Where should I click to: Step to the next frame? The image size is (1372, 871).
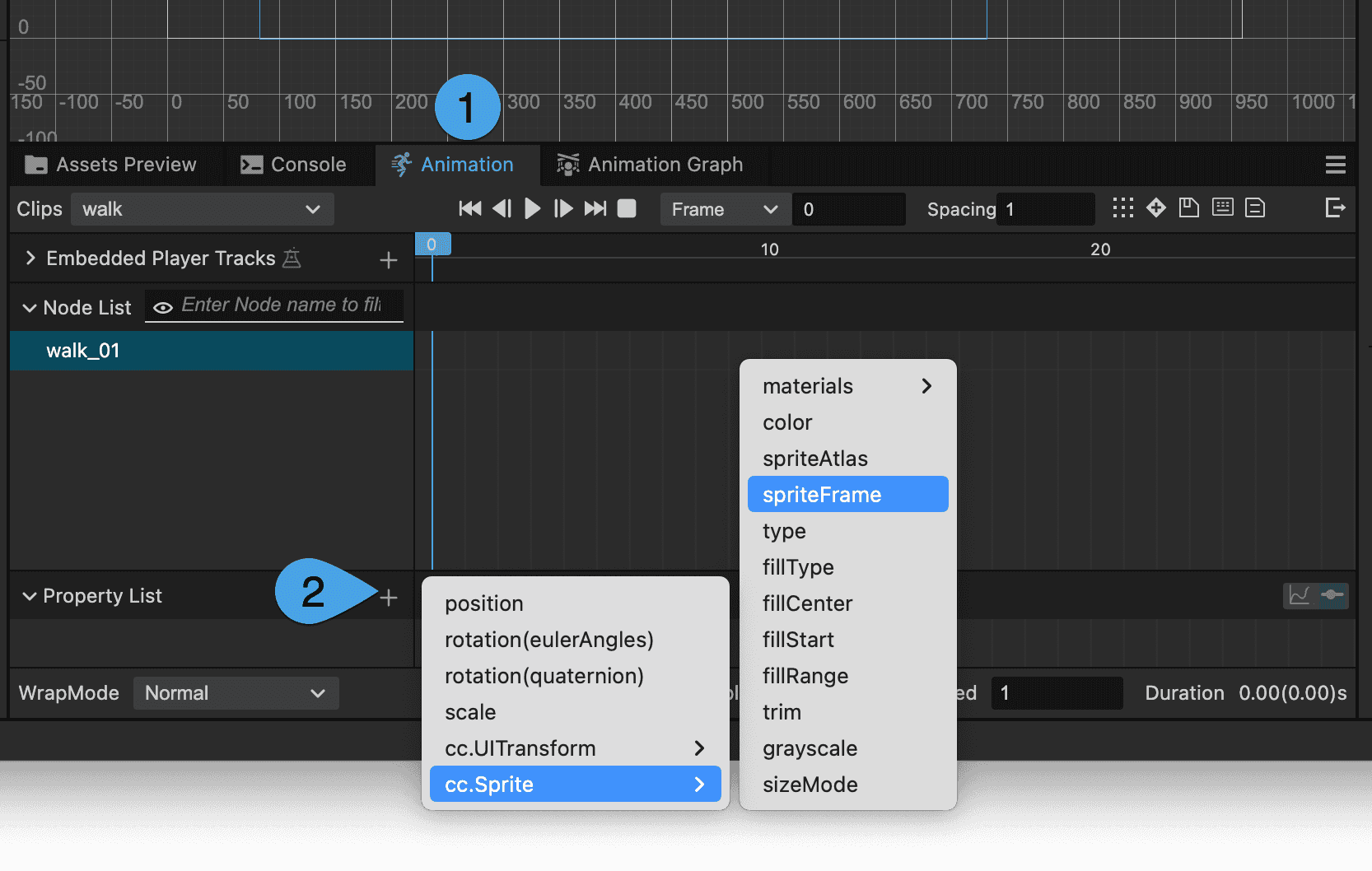pos(563,209)
